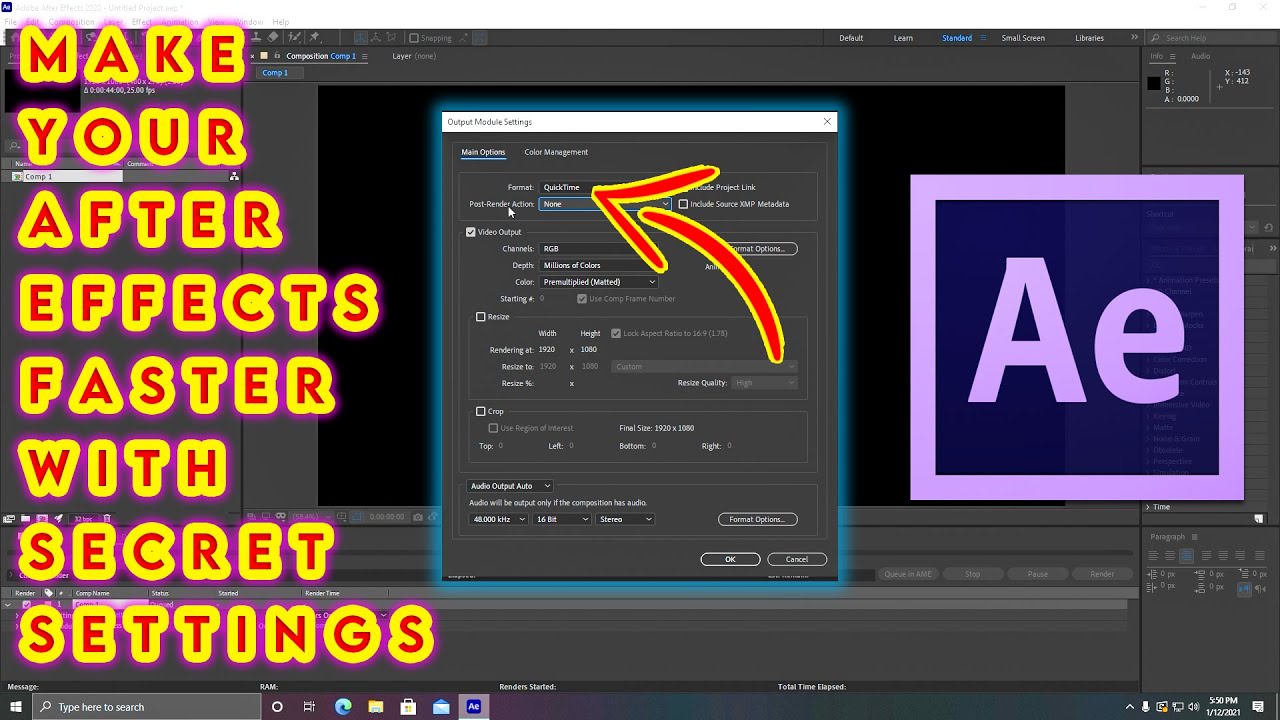Switch to Main Options tab
The image size is (1280, 720).
(x=483, y=152)
